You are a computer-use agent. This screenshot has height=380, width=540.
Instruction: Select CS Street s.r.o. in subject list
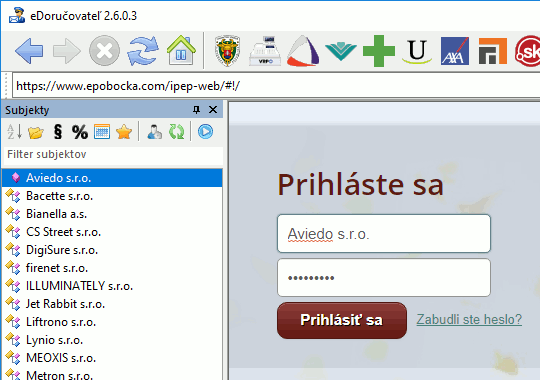pyautogui.click(x=112, y=232)
